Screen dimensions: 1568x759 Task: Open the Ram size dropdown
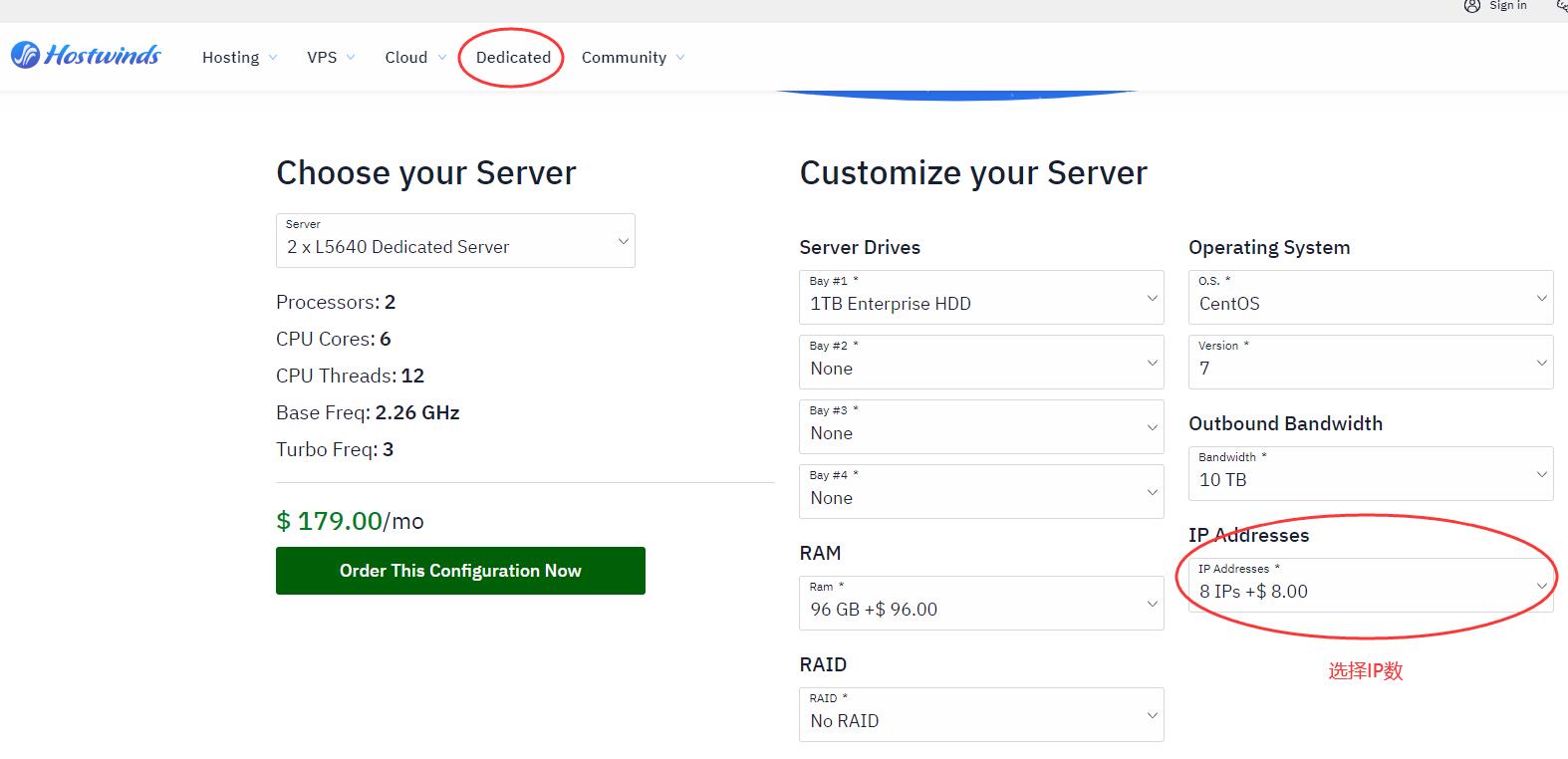click(981, 603)
